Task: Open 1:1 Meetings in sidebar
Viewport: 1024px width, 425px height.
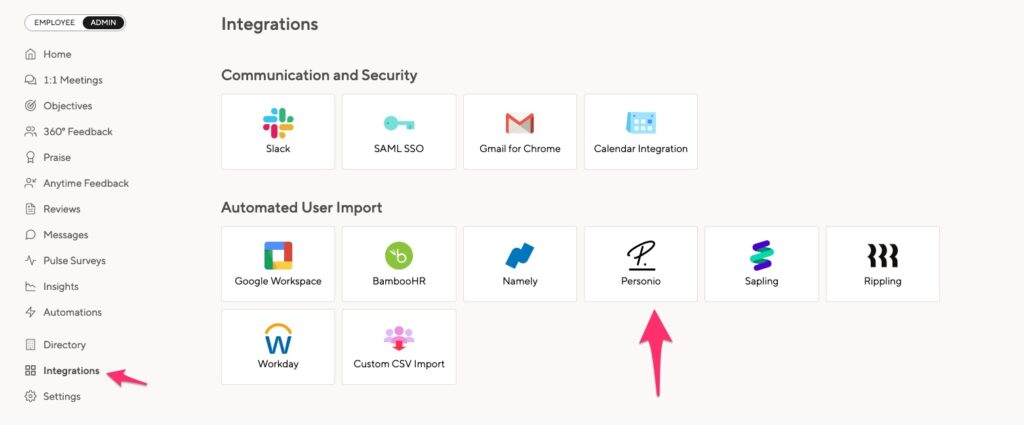Action: coord(72,80)
